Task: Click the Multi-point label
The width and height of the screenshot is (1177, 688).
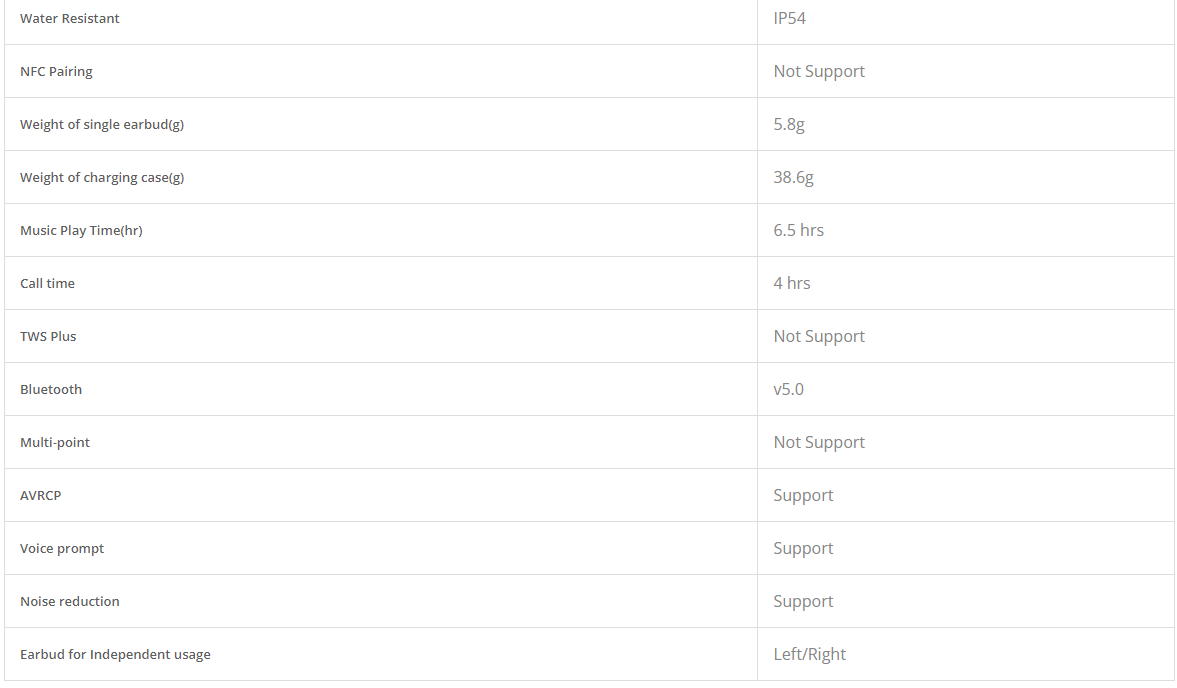Action: (x=55, y=443)
